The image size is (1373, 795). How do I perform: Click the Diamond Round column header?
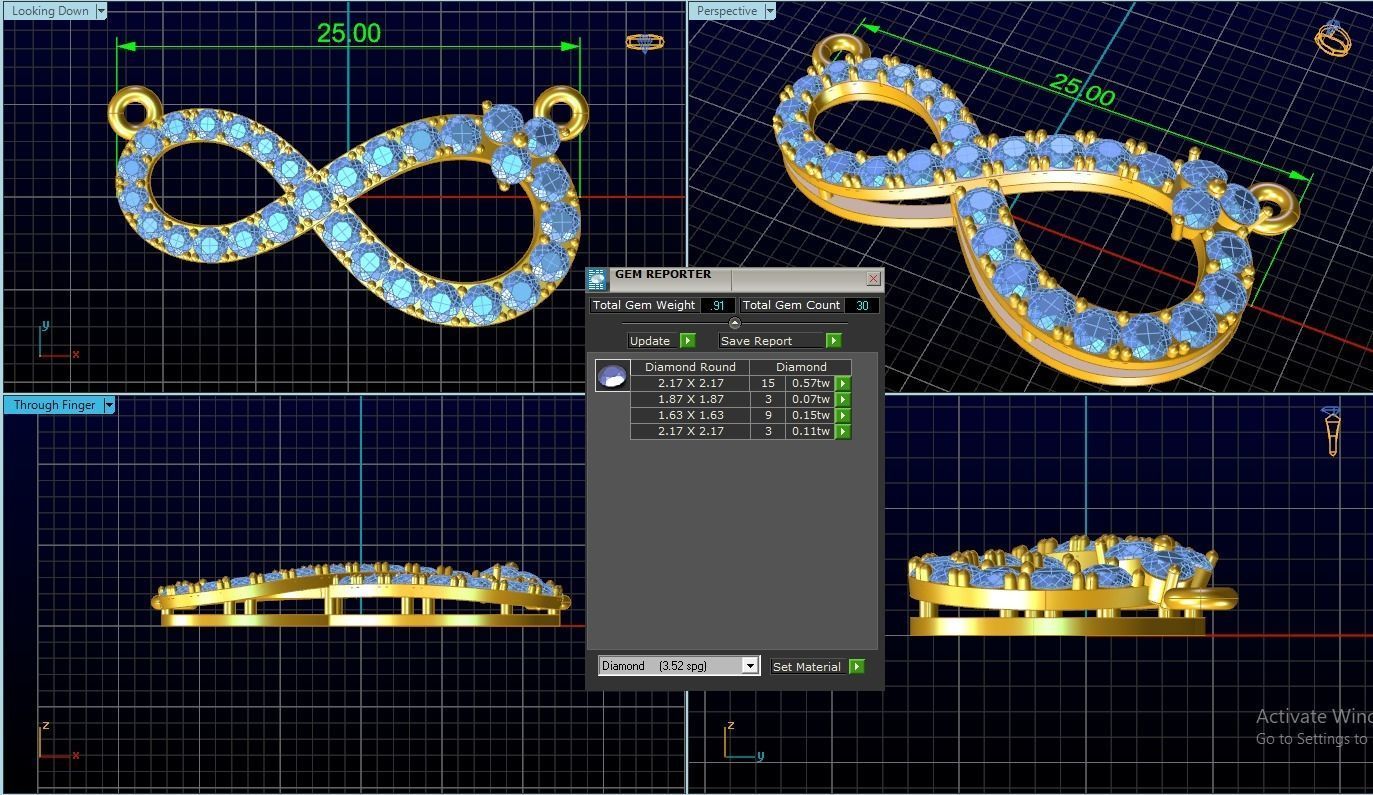pyautogui.click(x=690, y=367)
